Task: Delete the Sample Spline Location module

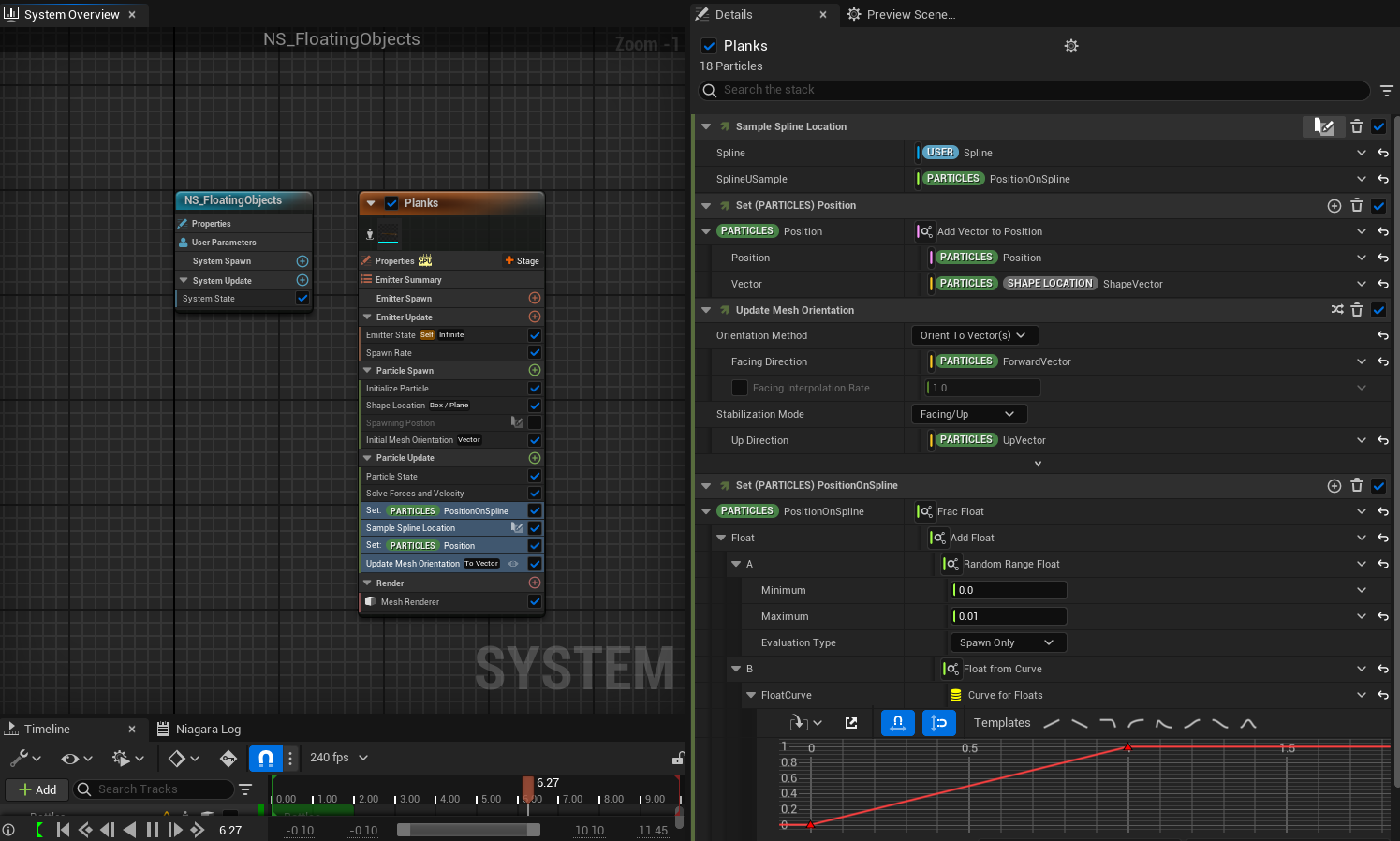Action: click(x=1356, y=126)
